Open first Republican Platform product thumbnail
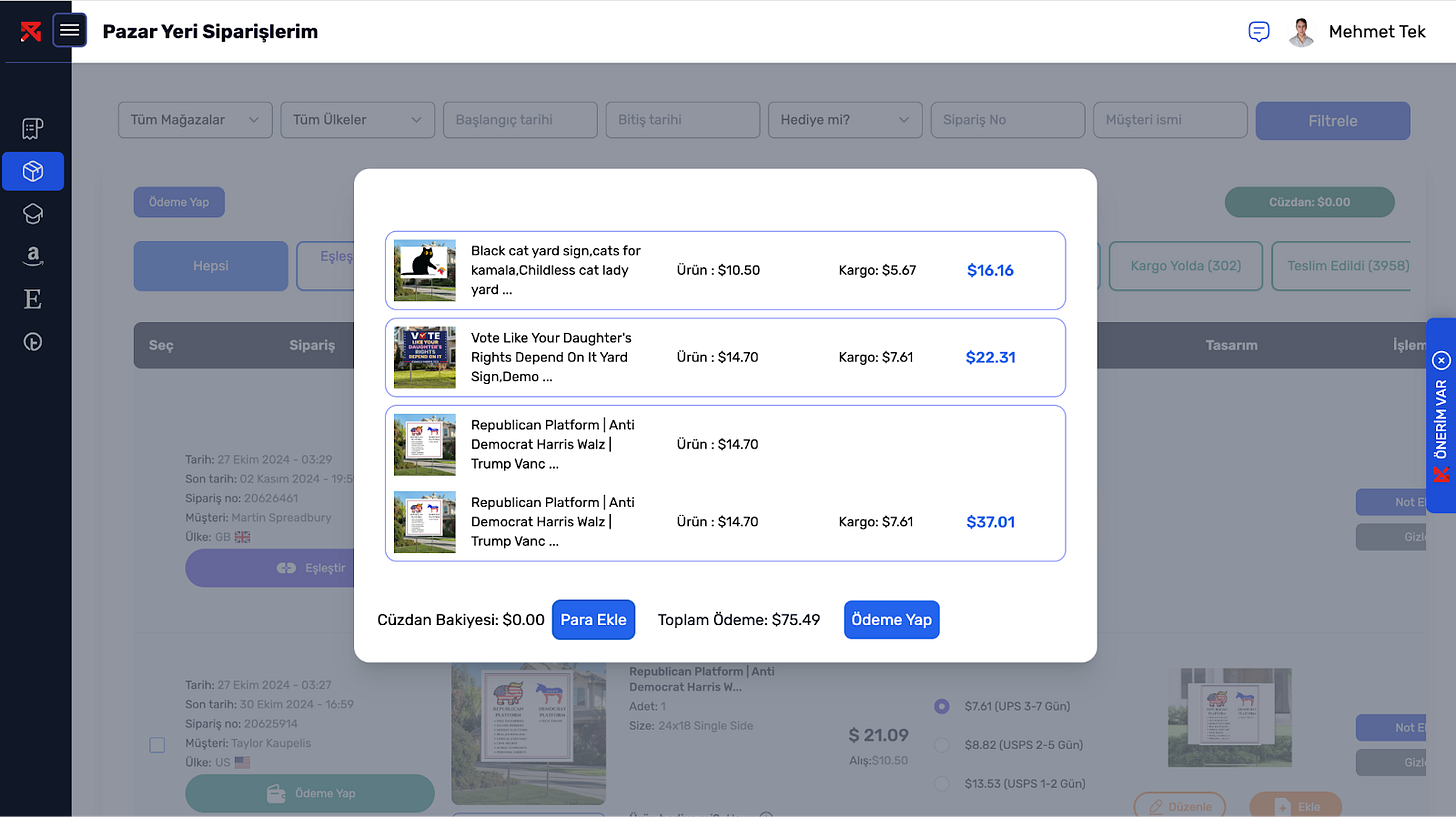Screen dimensions: 1456x817 coord(424,444)
